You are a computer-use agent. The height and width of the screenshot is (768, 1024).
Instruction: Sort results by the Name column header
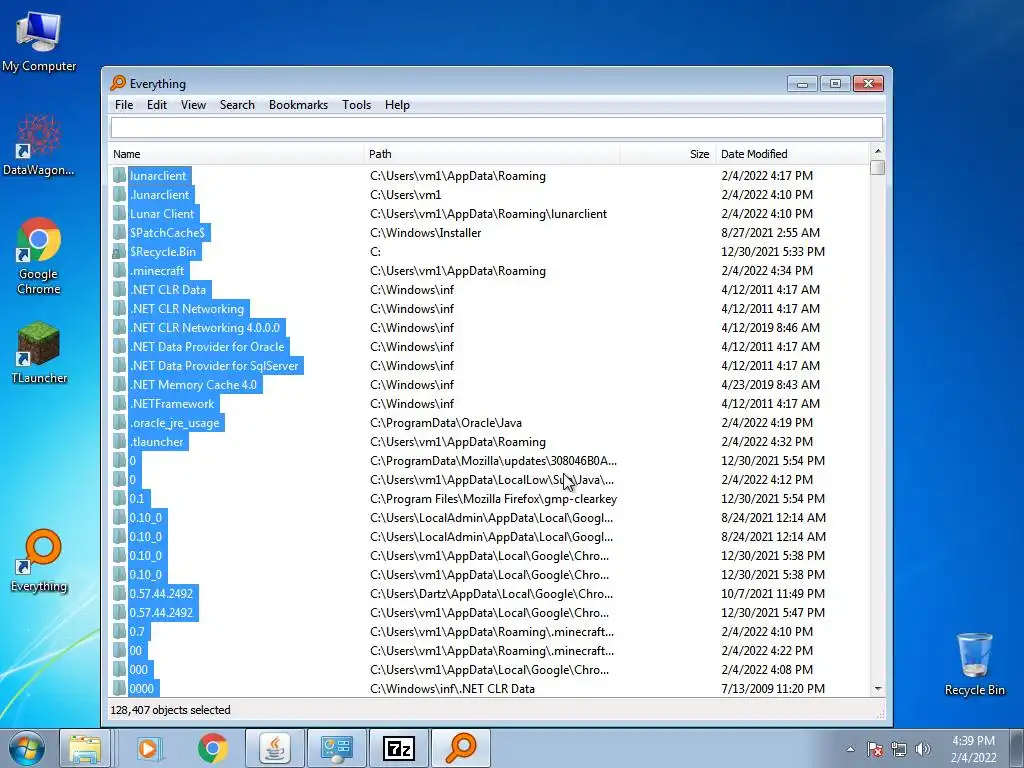click(236, 154)
